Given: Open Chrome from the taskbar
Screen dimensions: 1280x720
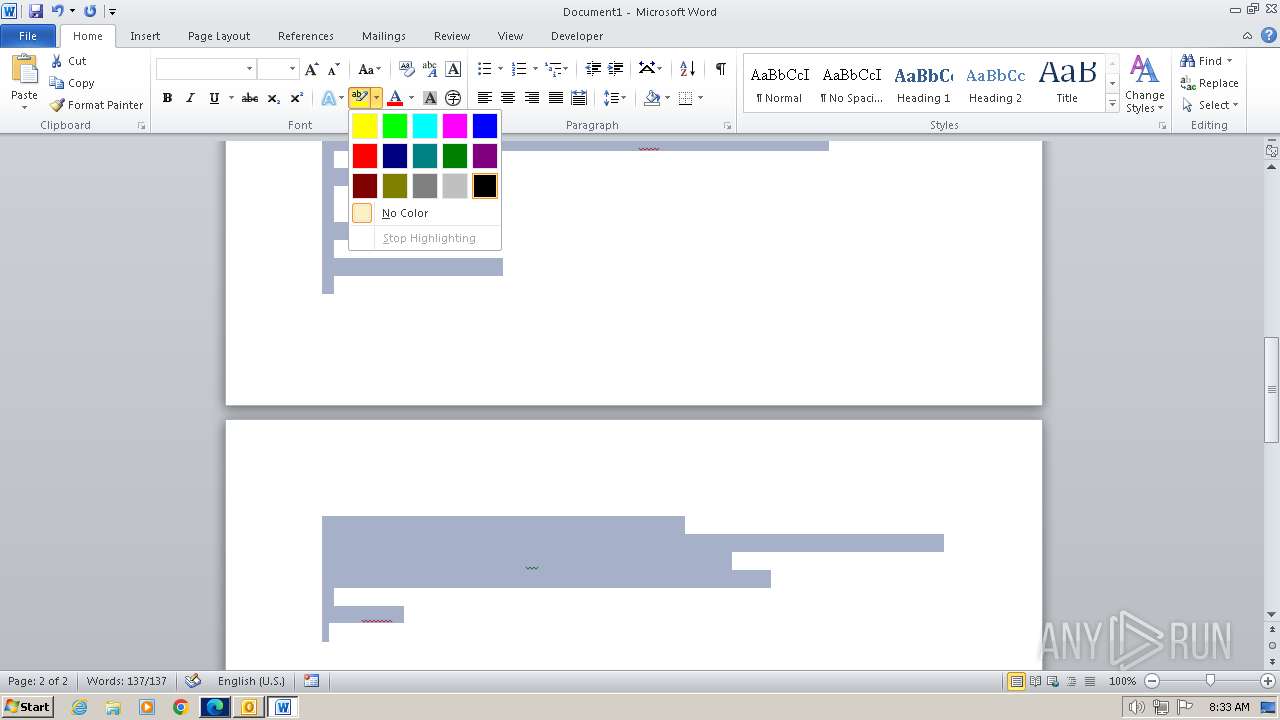Looking at the screenshot, I should tap(181, 707).
